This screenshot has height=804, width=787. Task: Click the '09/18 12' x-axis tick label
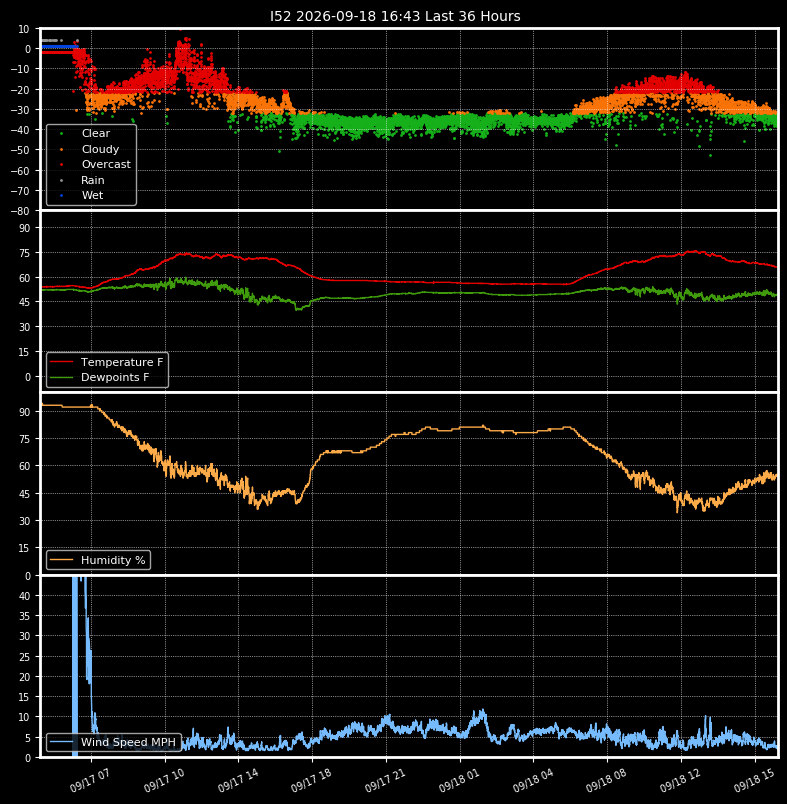679,781
